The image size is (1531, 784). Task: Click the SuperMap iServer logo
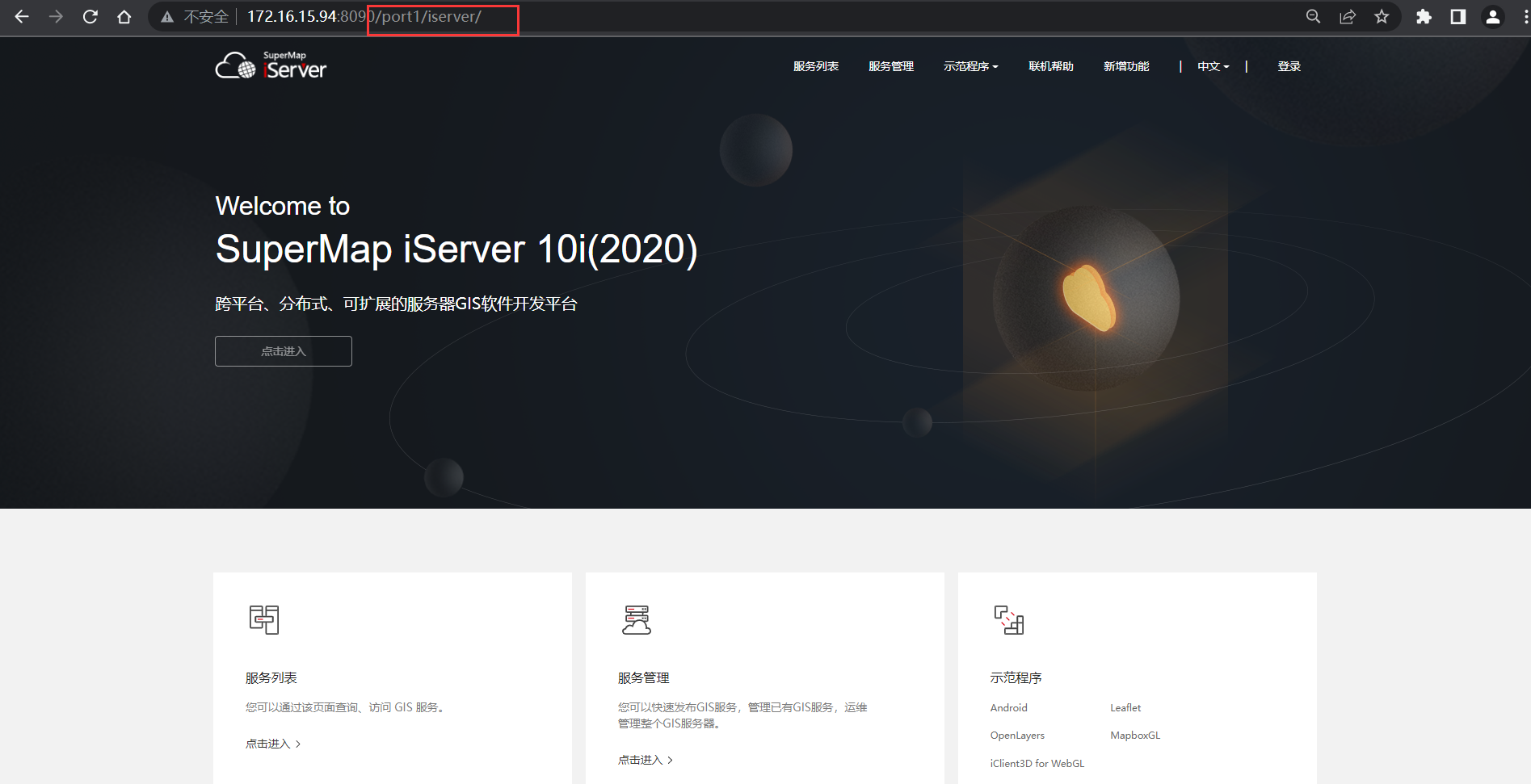271,65
